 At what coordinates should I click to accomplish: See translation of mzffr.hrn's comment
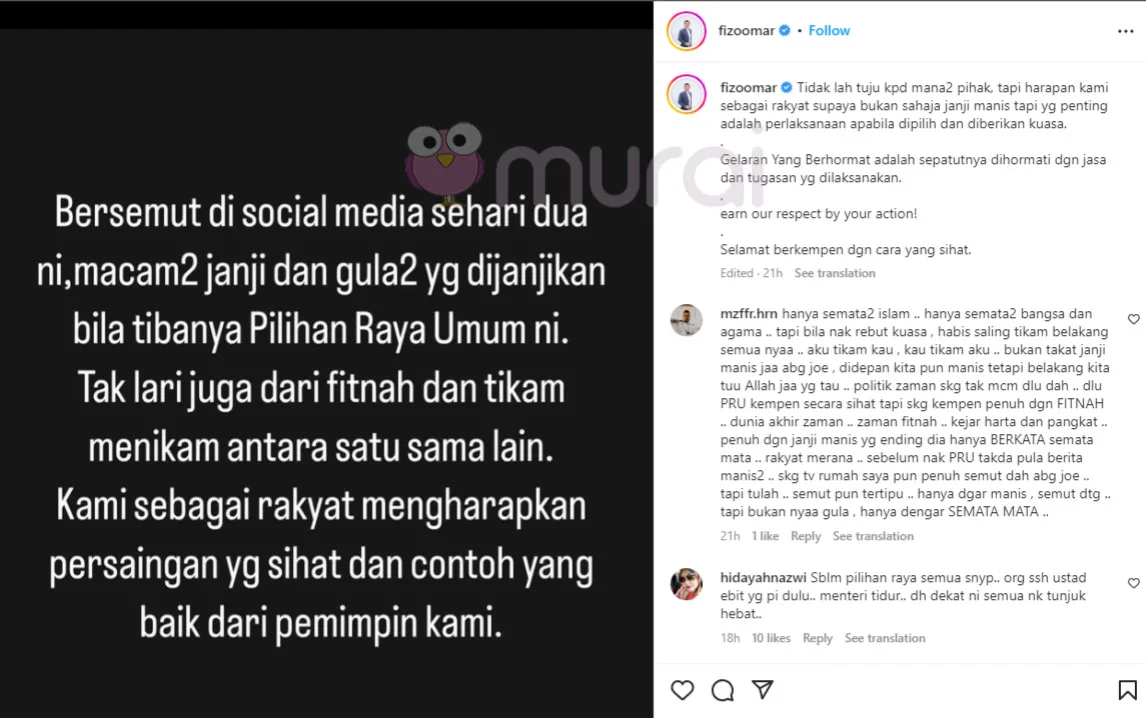873,536
